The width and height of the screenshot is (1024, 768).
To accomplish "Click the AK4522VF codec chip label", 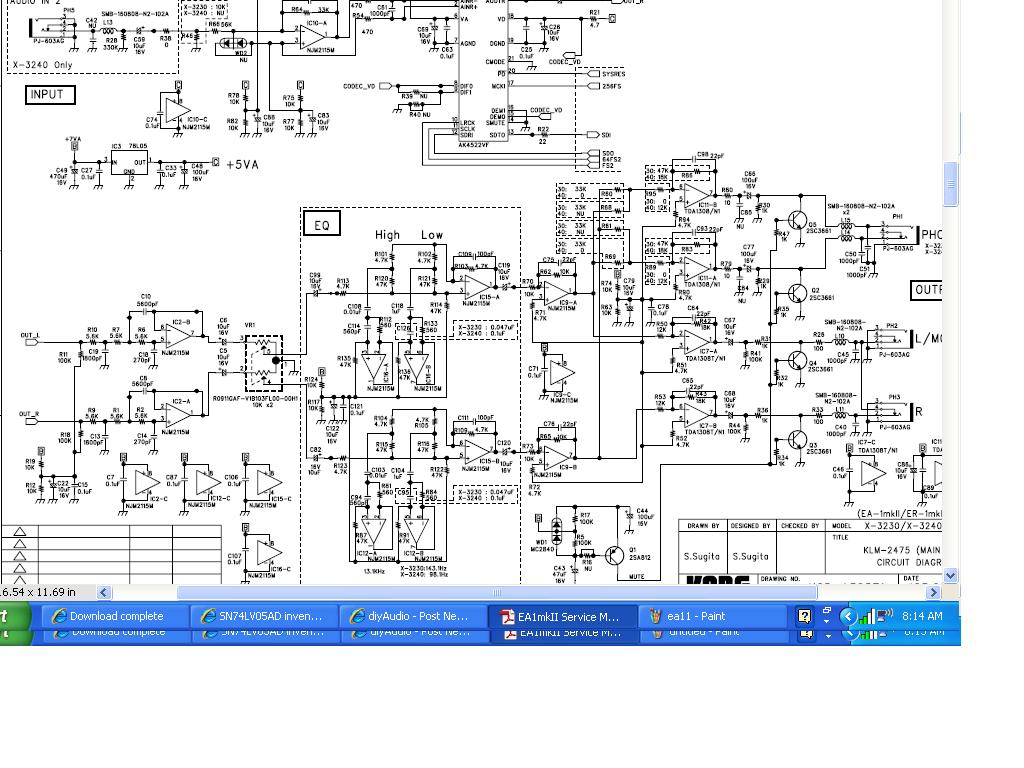I will (x=473, y=145).
